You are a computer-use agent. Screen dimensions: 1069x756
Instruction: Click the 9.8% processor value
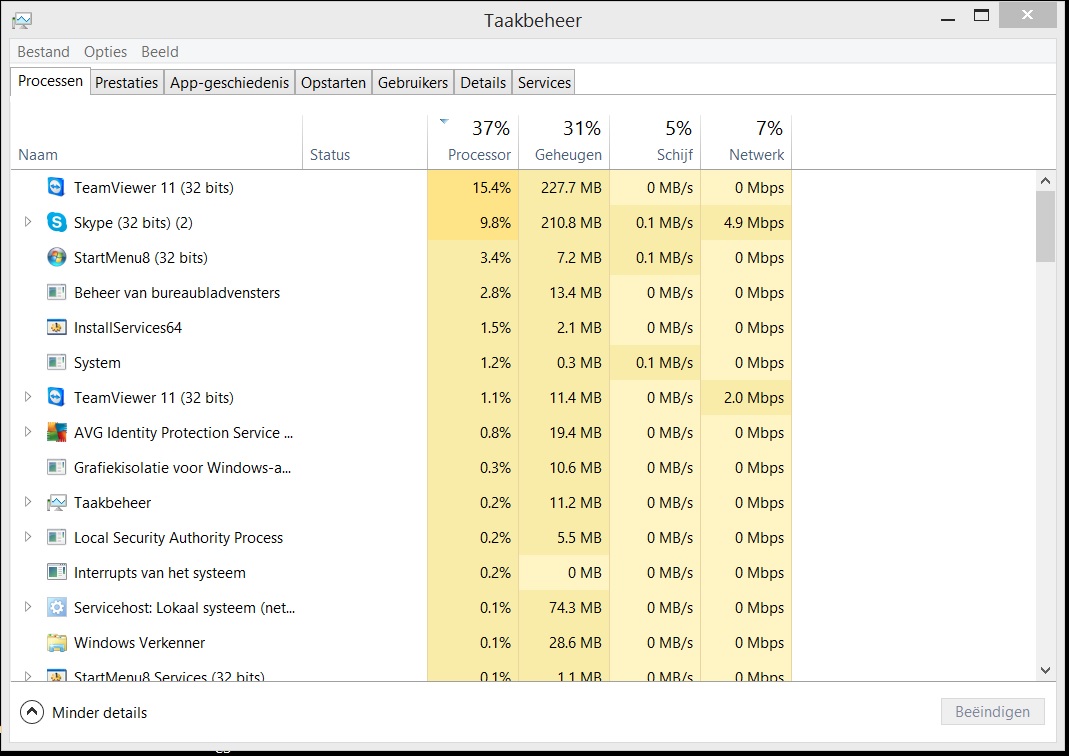click(x=496, y=223)
